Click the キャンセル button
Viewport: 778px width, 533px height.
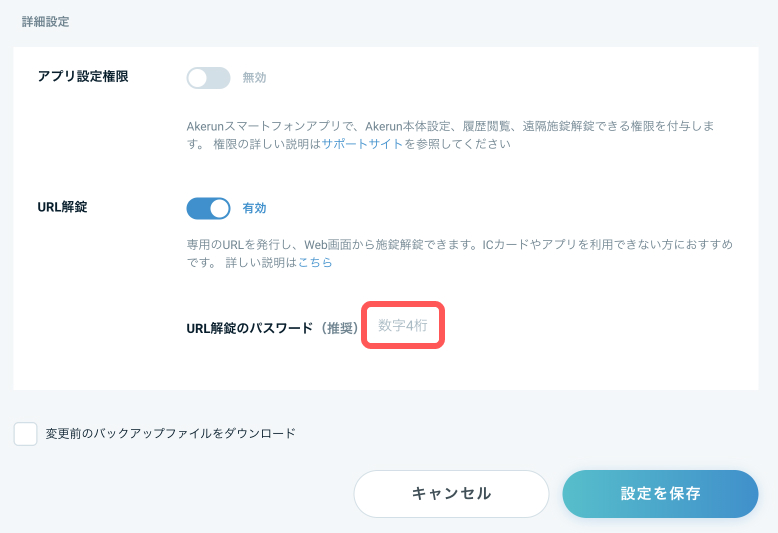click(451, 493)
